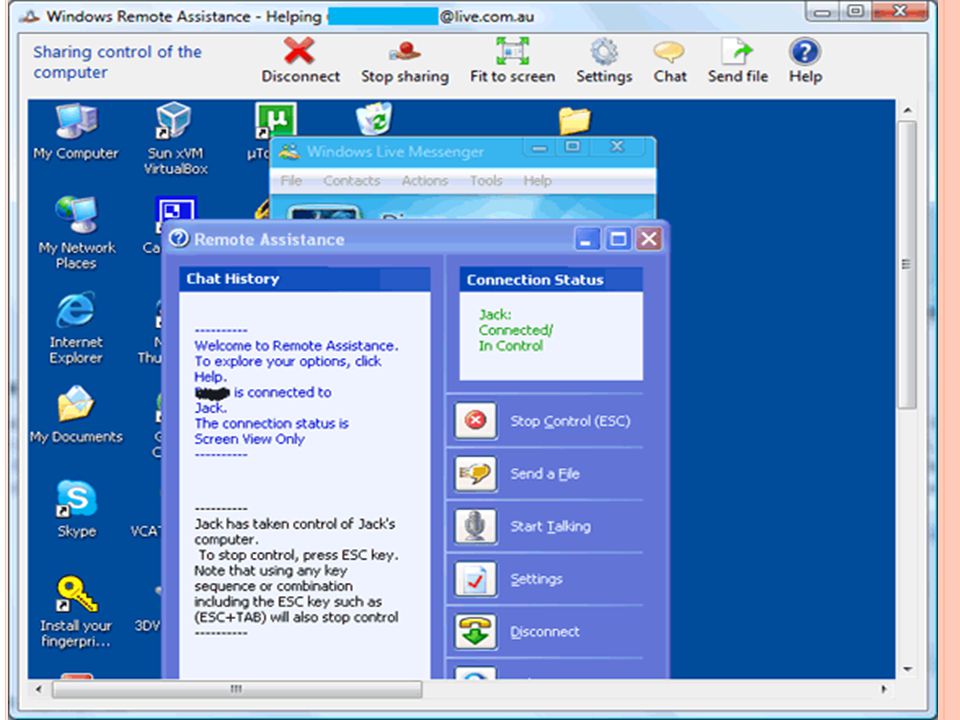Close the Windows Live Messenger window
Image resolution: width=960 pixels, height=720 pixels.
click(x=617, y=147)
